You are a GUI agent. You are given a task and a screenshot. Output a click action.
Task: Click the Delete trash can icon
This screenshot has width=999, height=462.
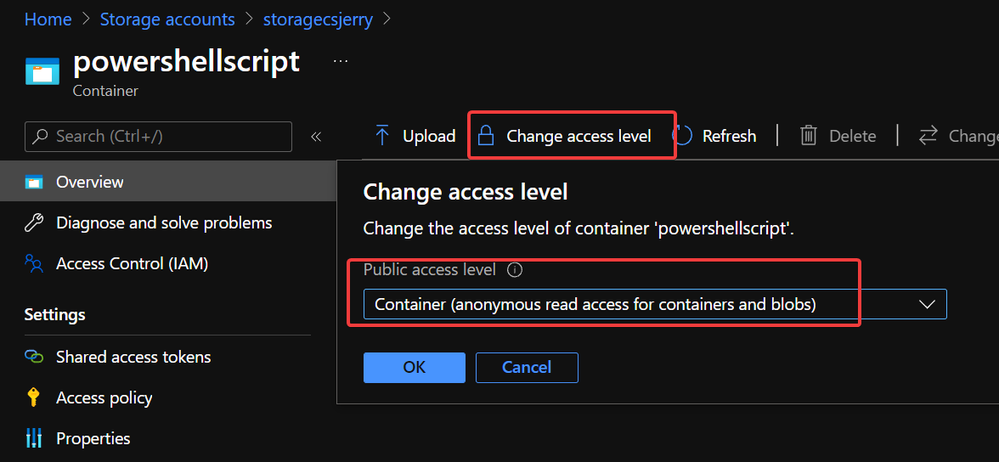click(809, 136)
